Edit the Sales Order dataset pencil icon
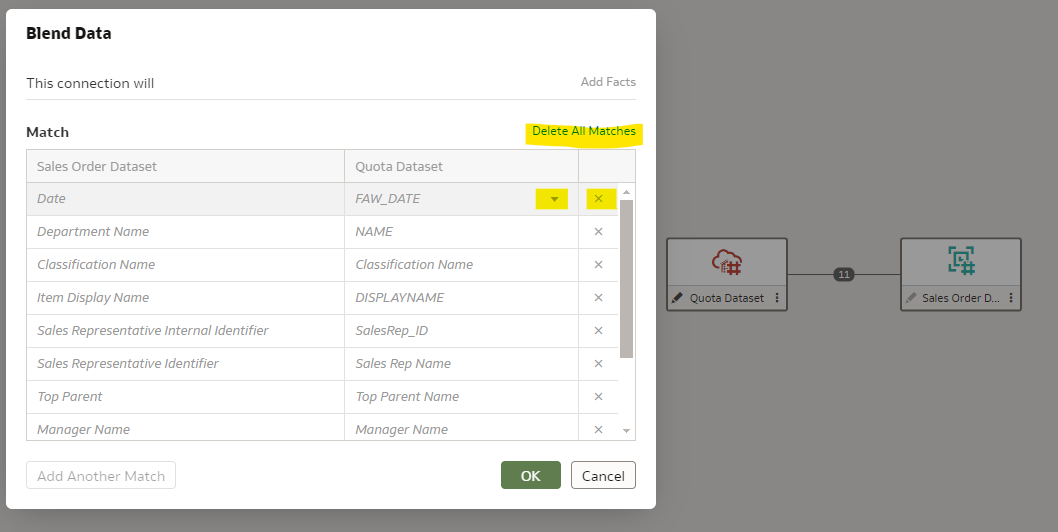This screenshot has width=1058, height=532. coord(911,298)
